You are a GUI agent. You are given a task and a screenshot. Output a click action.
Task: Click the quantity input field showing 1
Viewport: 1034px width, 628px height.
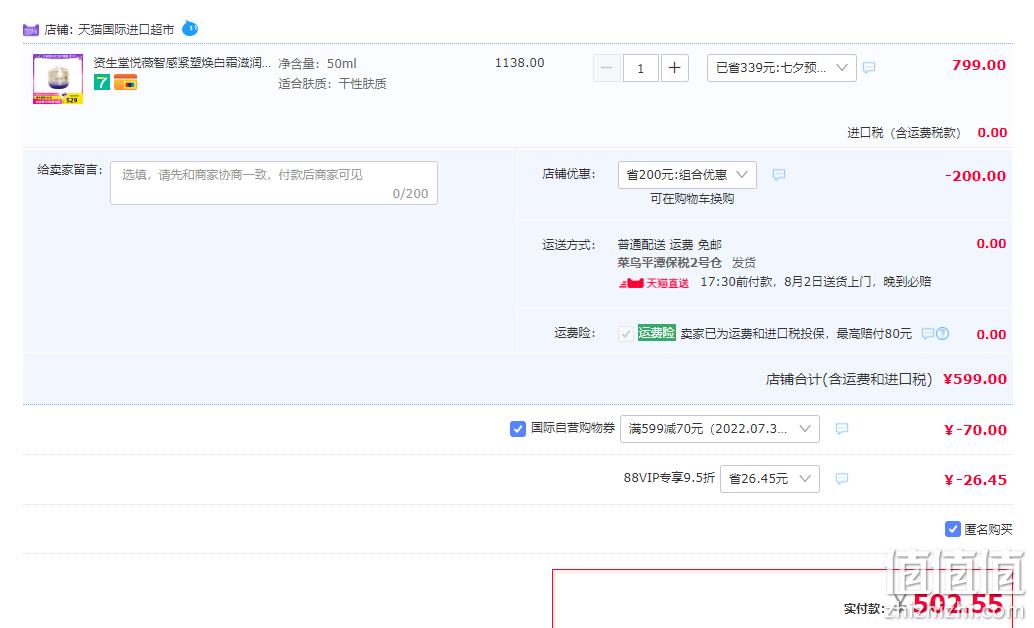point(640,68)
